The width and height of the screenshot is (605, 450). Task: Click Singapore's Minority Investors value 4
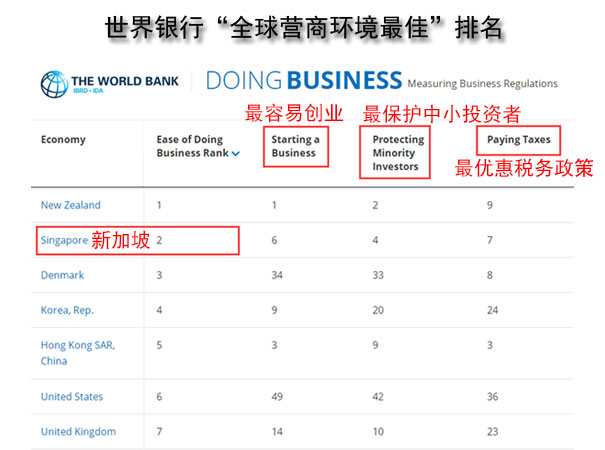pyautogui.click(x=375, y=240)
